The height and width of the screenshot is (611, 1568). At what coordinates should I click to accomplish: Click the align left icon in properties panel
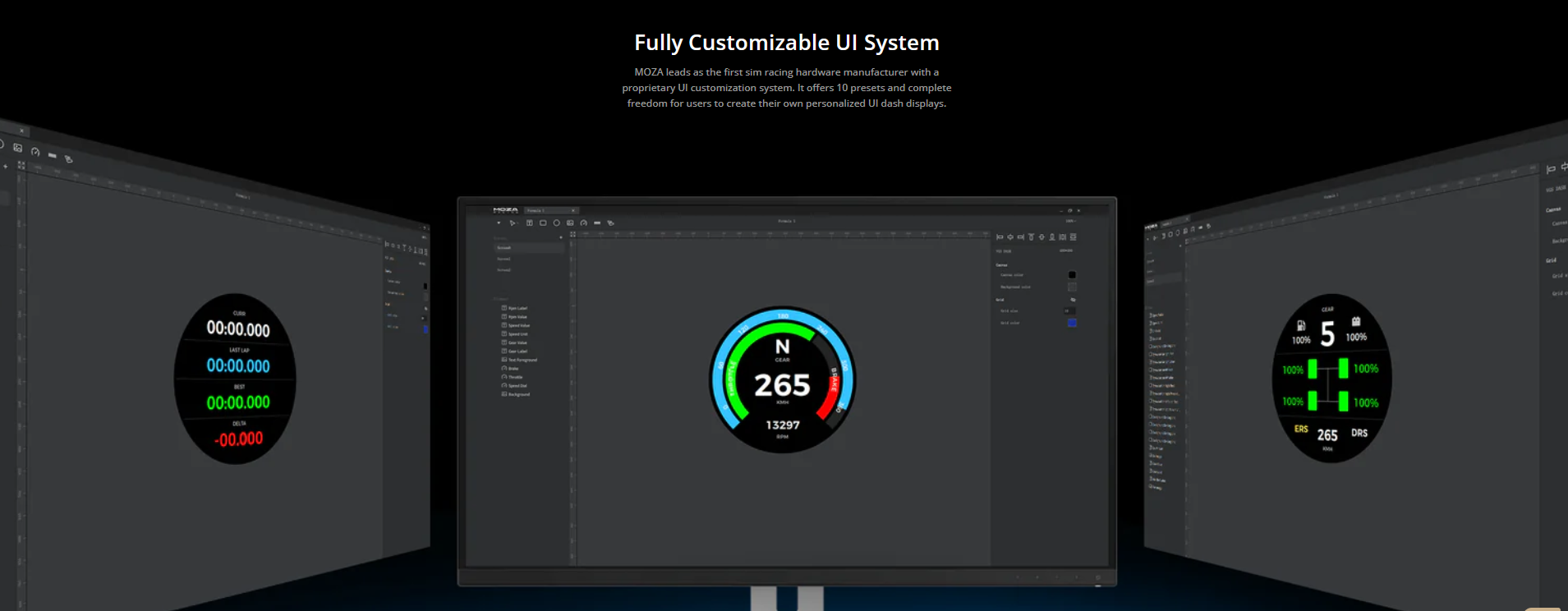pyautogui.click(x=1000, y=237)
